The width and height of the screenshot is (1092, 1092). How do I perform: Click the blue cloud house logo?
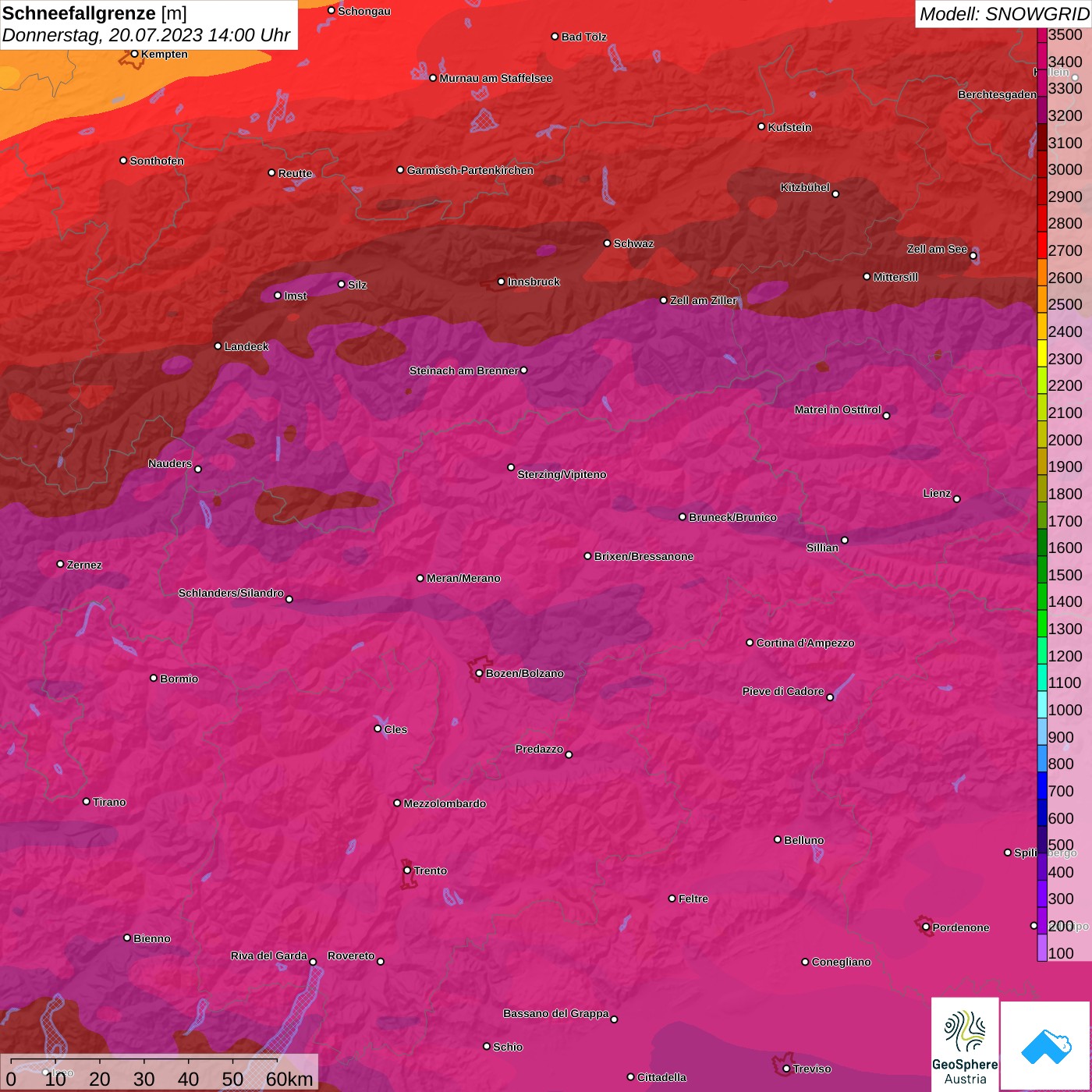coord(1046,1046)
